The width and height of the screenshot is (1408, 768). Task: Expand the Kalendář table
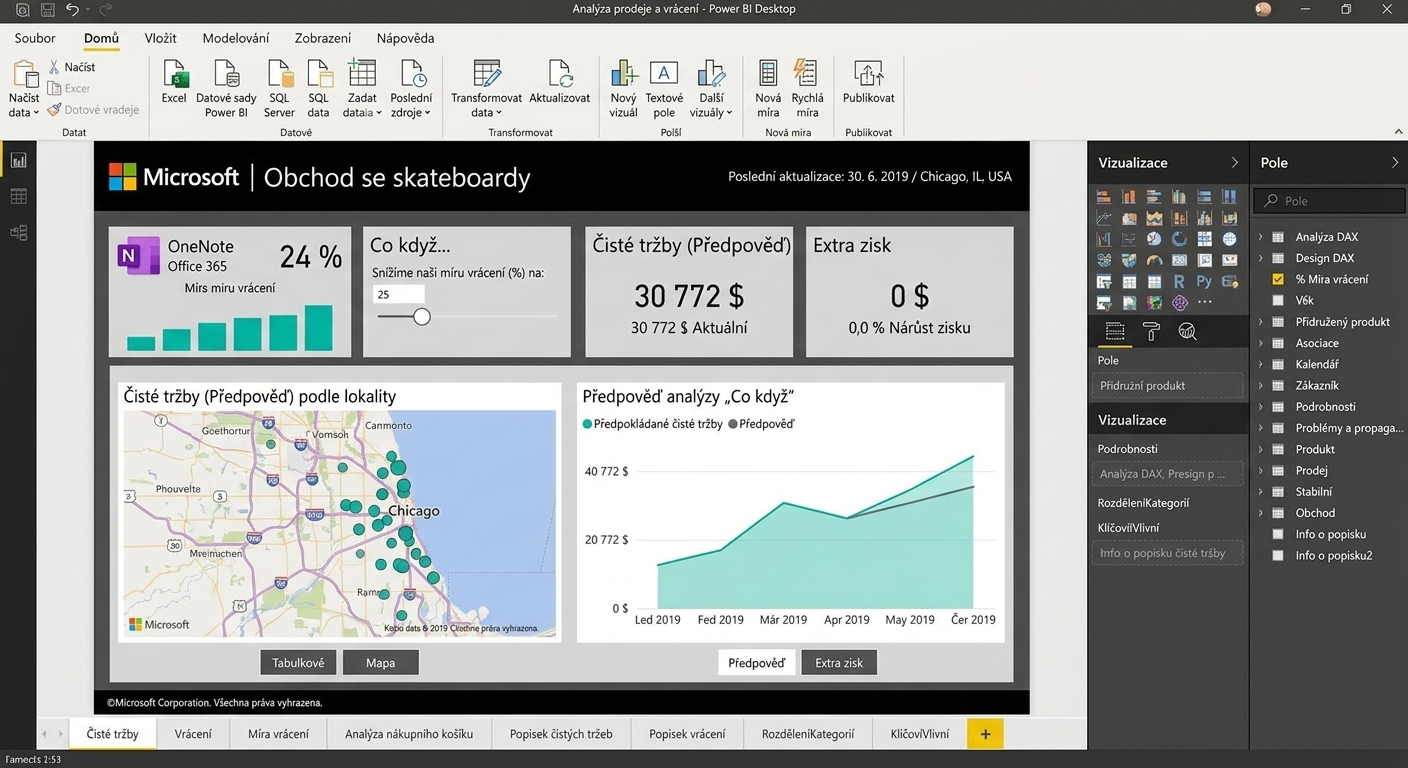coord(1261,364)
